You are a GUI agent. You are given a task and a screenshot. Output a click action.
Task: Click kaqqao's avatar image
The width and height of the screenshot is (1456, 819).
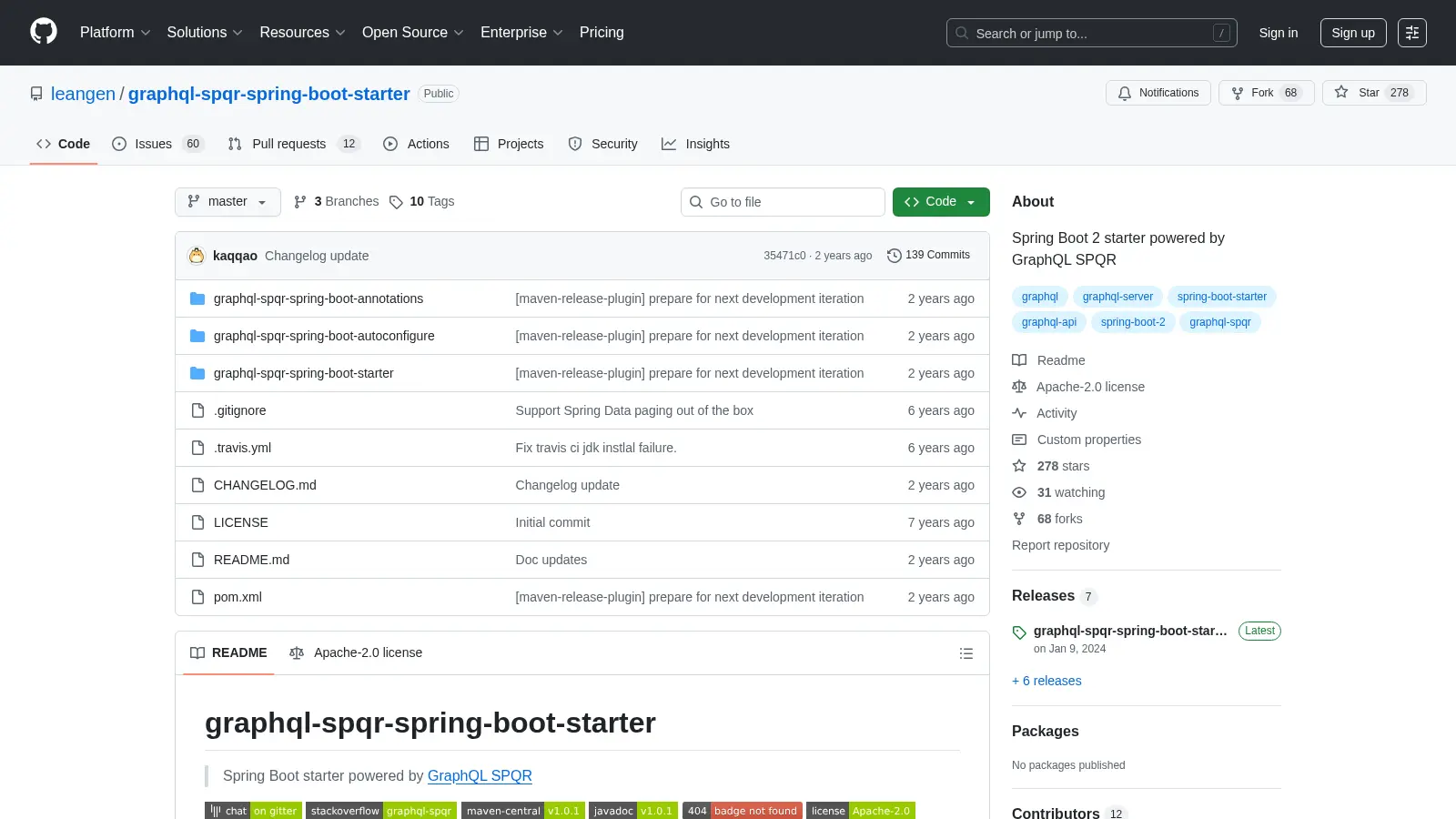(x=197, y=256)
